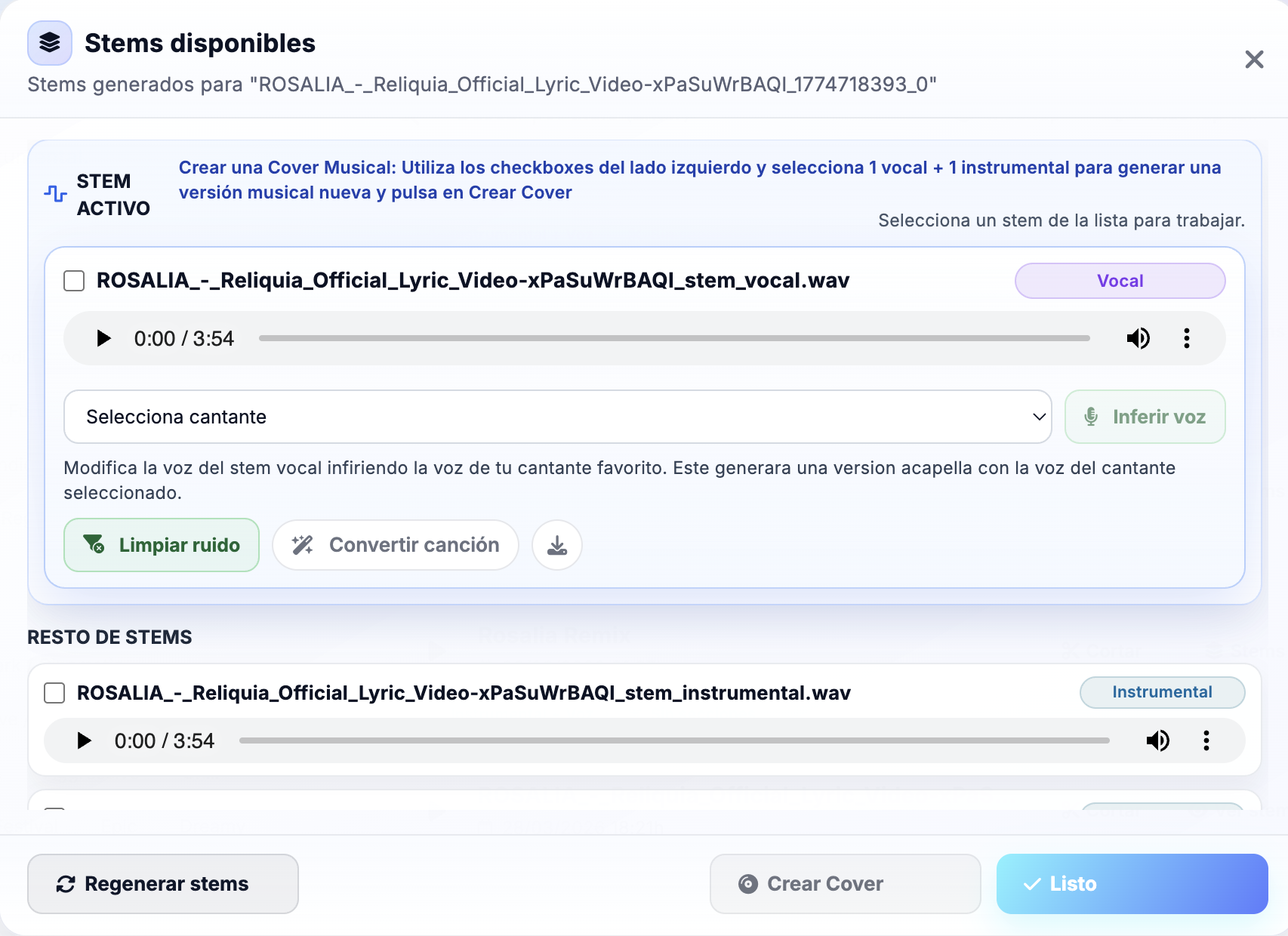Click the layers icon beside Stems disponibles

50,43
